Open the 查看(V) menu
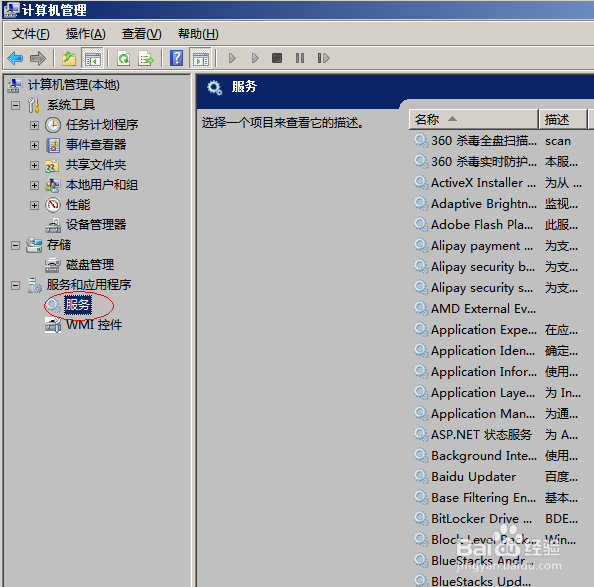594x587 pixels. tap(142, 34)
